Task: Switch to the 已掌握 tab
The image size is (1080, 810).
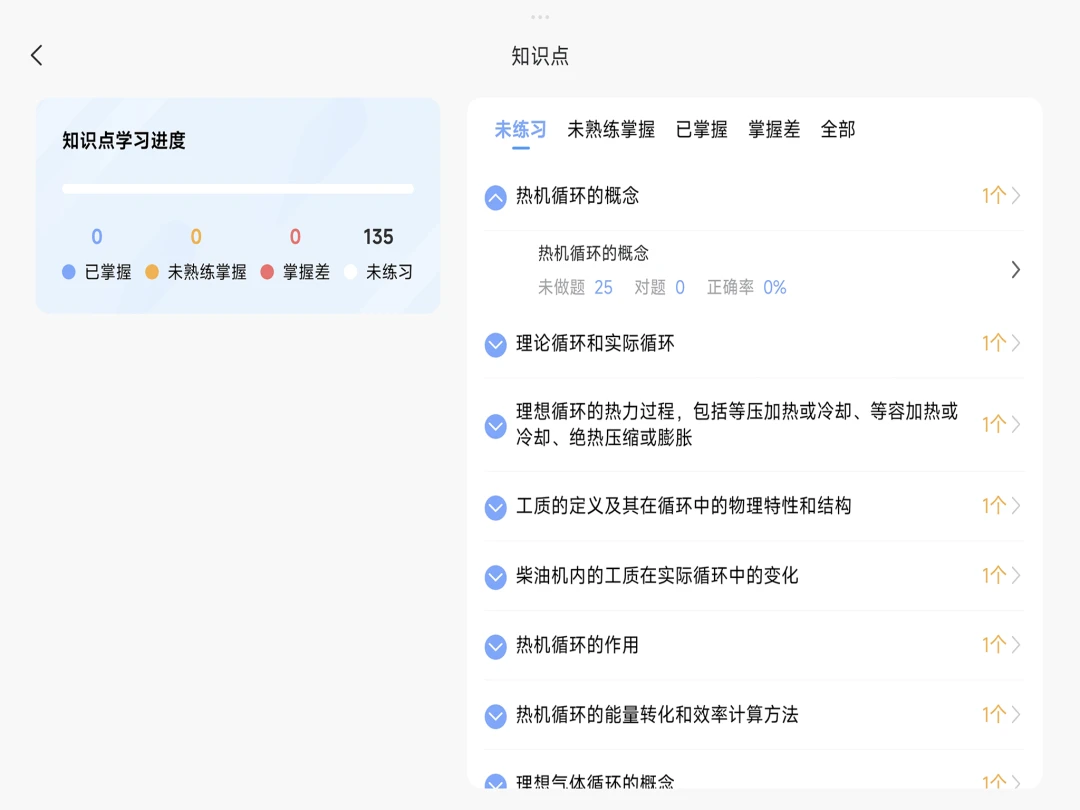Action: pos(701,129)
